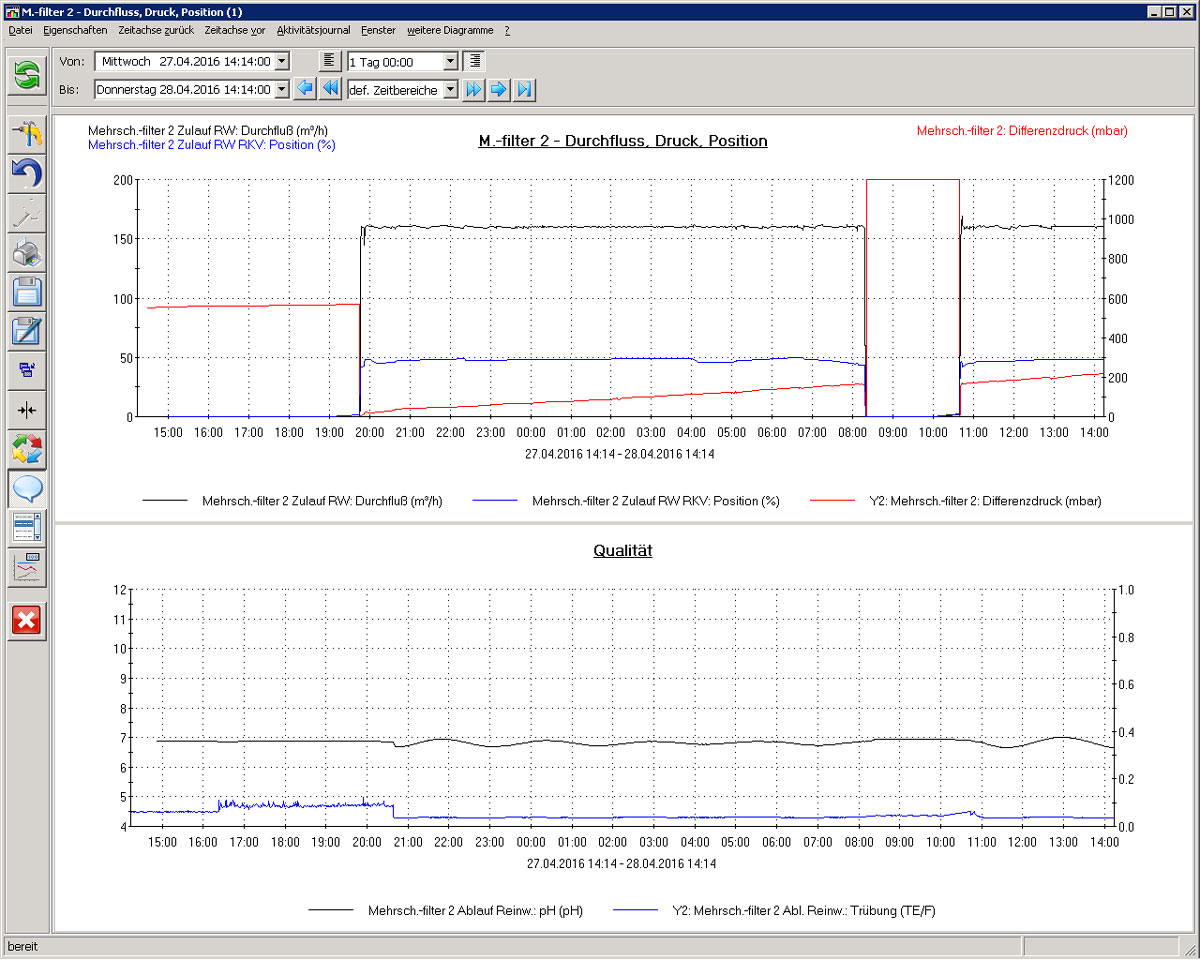Click the Bis end date field
The image size is (1200, 960).
click(184, 90)
